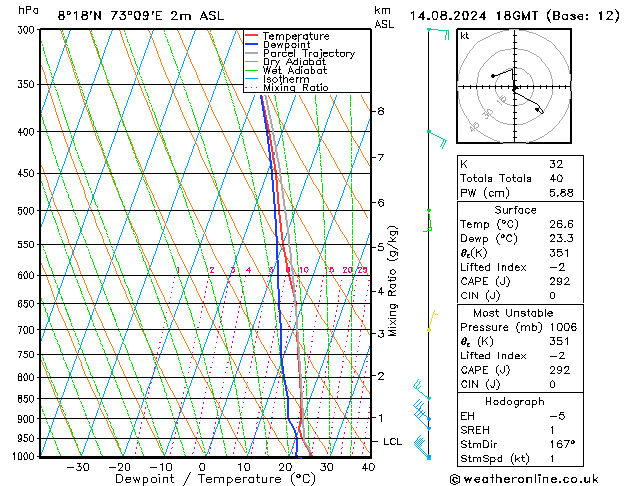Image resolution: width=629 pixels, height=486 pixels.
Task: Click the pink mixing ratio label "10"
Action: click(x=304, y=270)
